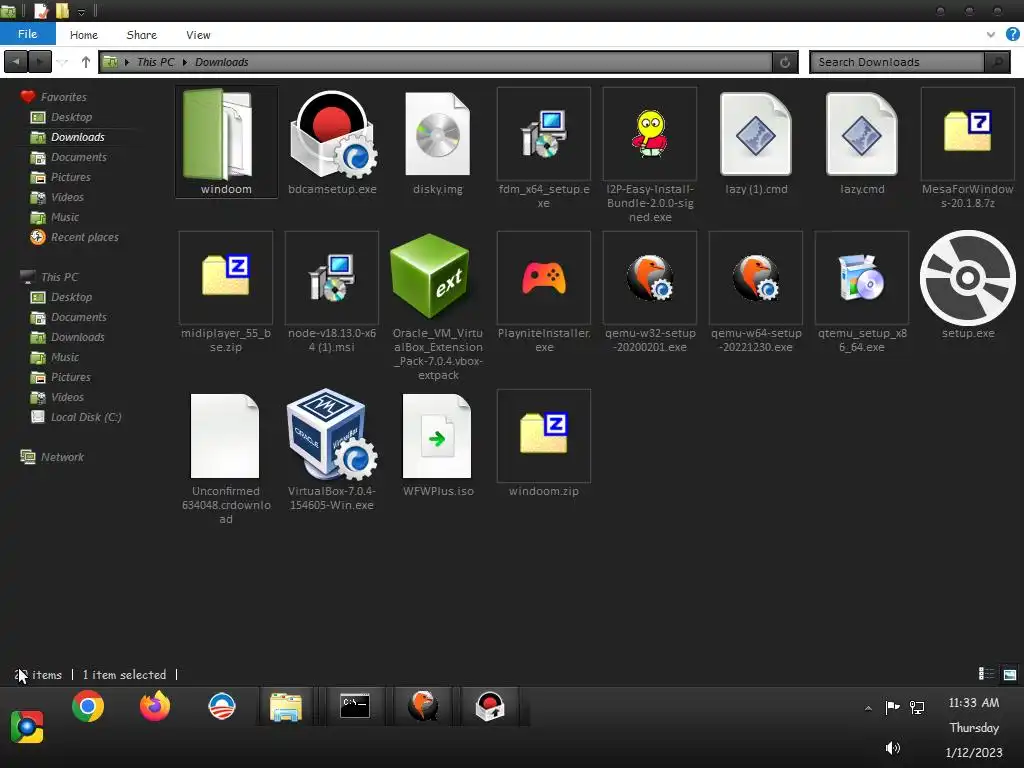Go back with the Back arrow
This screenshot has width=1024, height=768.
[x=16, y=62]
